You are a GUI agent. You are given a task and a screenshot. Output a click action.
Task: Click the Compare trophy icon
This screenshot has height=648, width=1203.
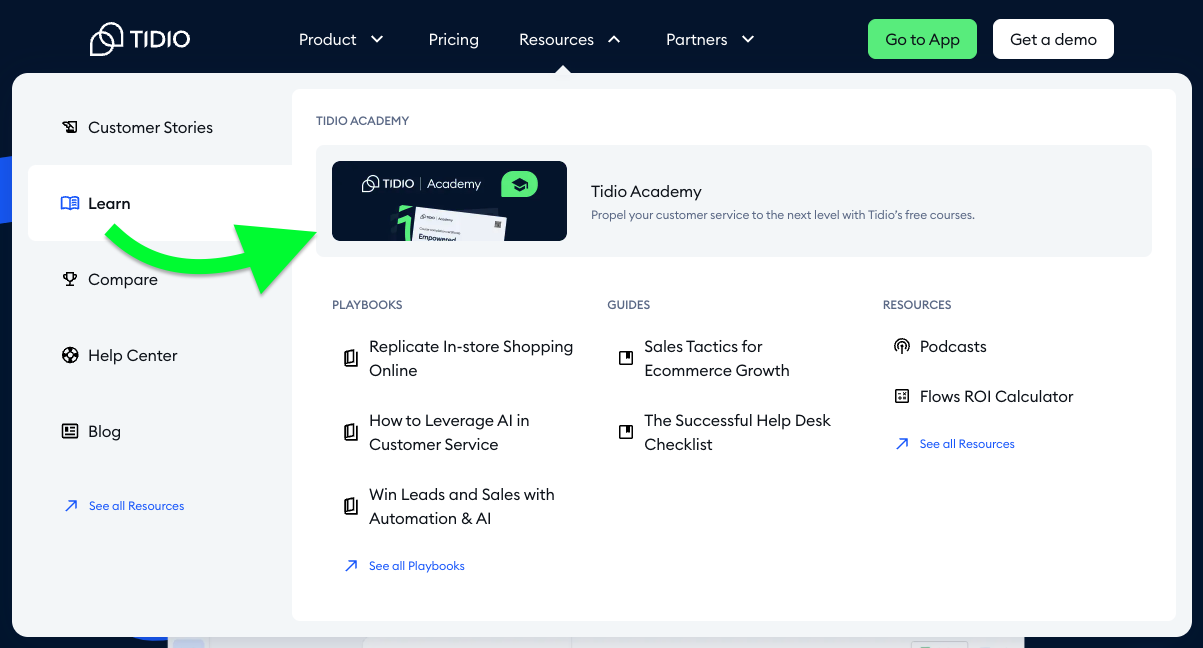(70, 279)
